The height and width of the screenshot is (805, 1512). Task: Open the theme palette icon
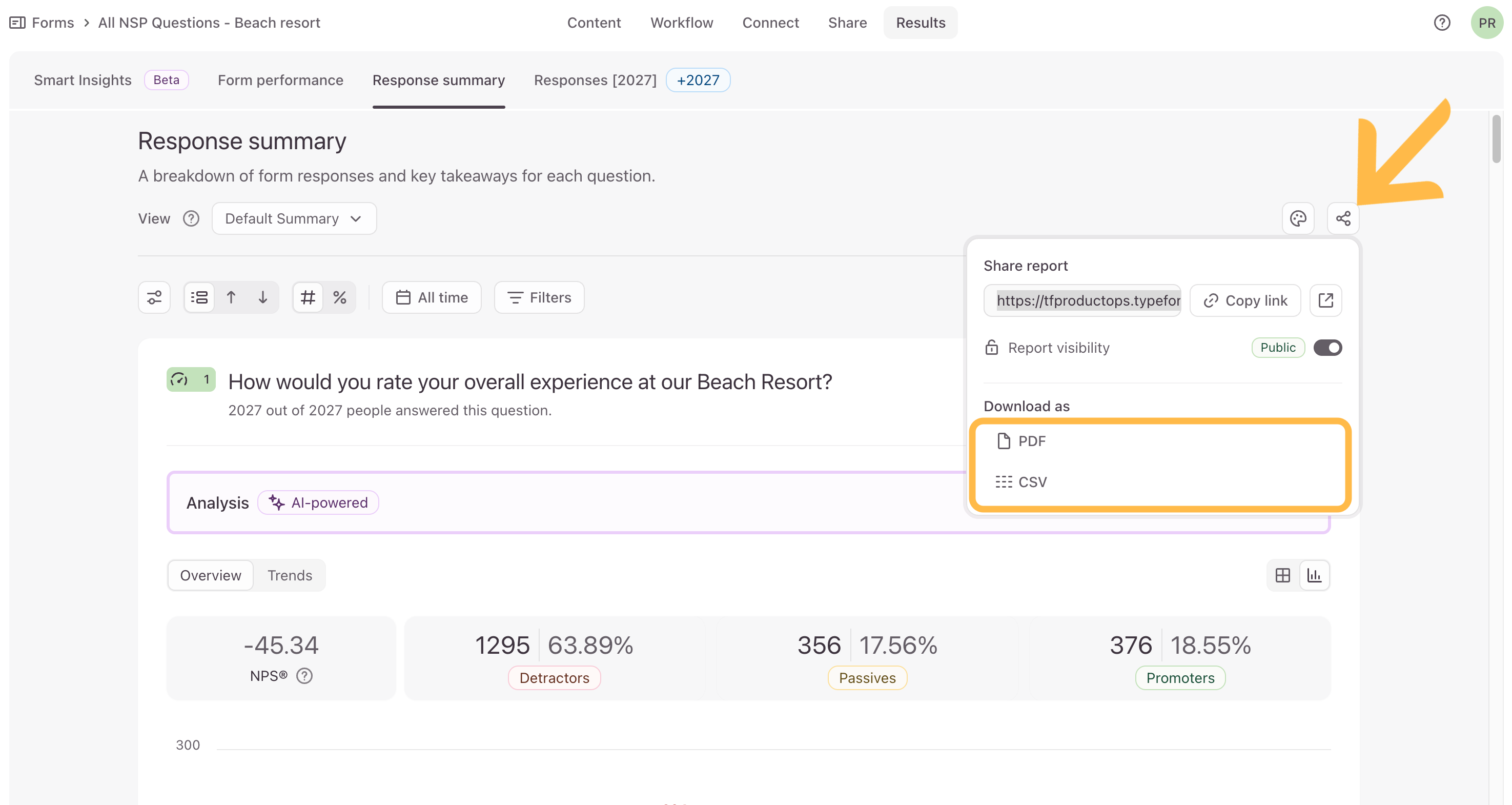click(1298, 218)
